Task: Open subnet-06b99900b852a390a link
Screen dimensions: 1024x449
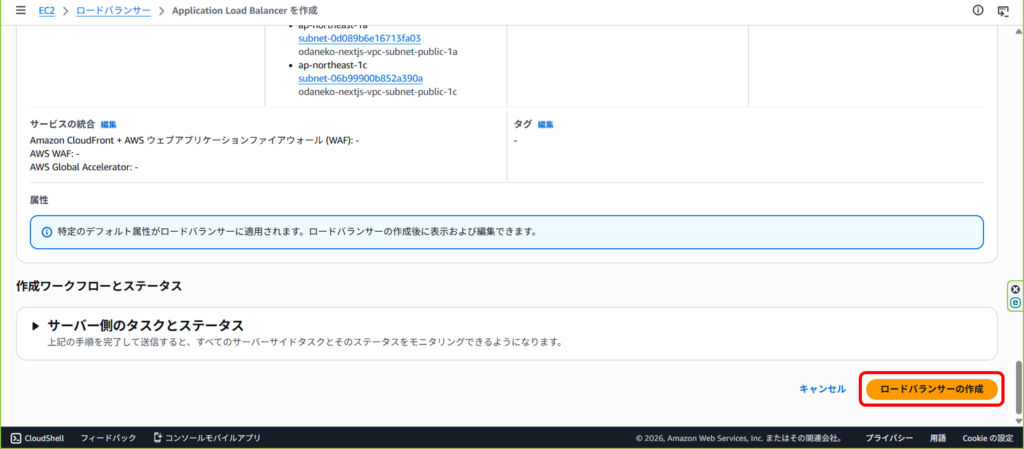Action: tap(360, 78)
